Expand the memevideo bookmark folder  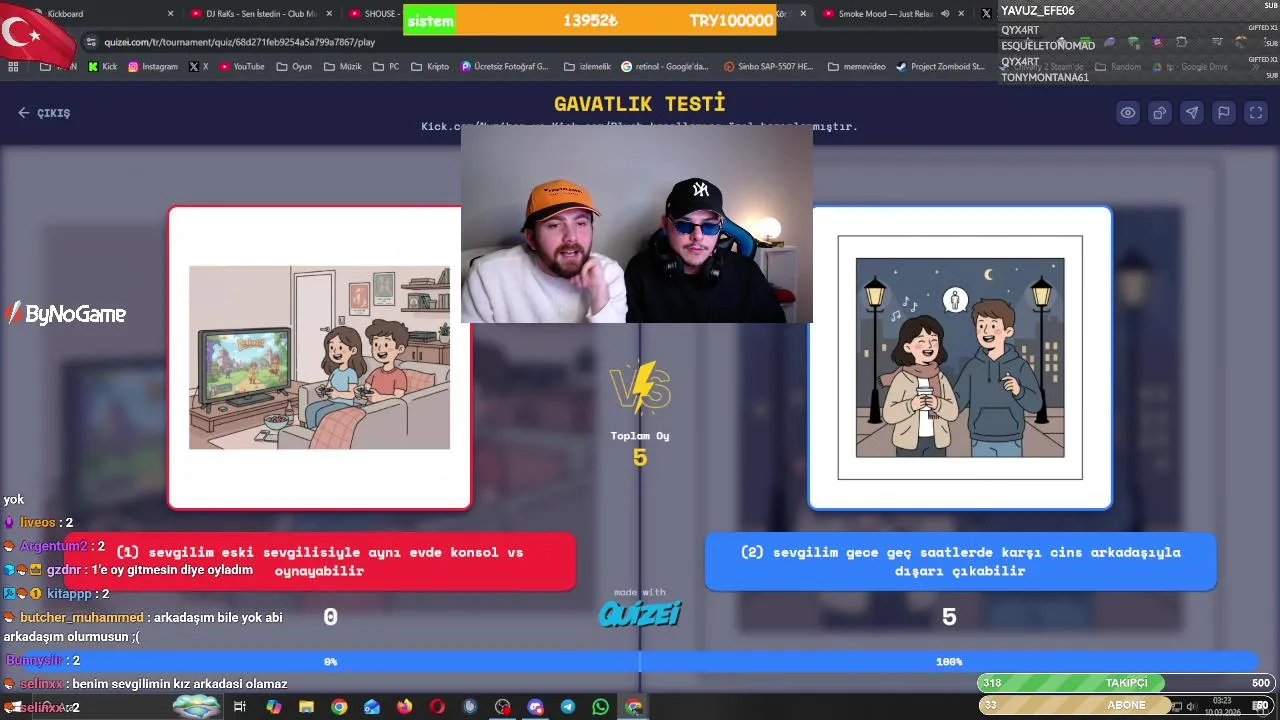(856, 67)
